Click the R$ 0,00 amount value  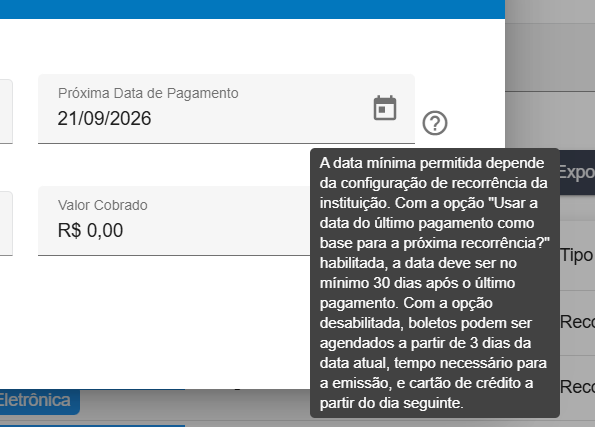point(90,230)
